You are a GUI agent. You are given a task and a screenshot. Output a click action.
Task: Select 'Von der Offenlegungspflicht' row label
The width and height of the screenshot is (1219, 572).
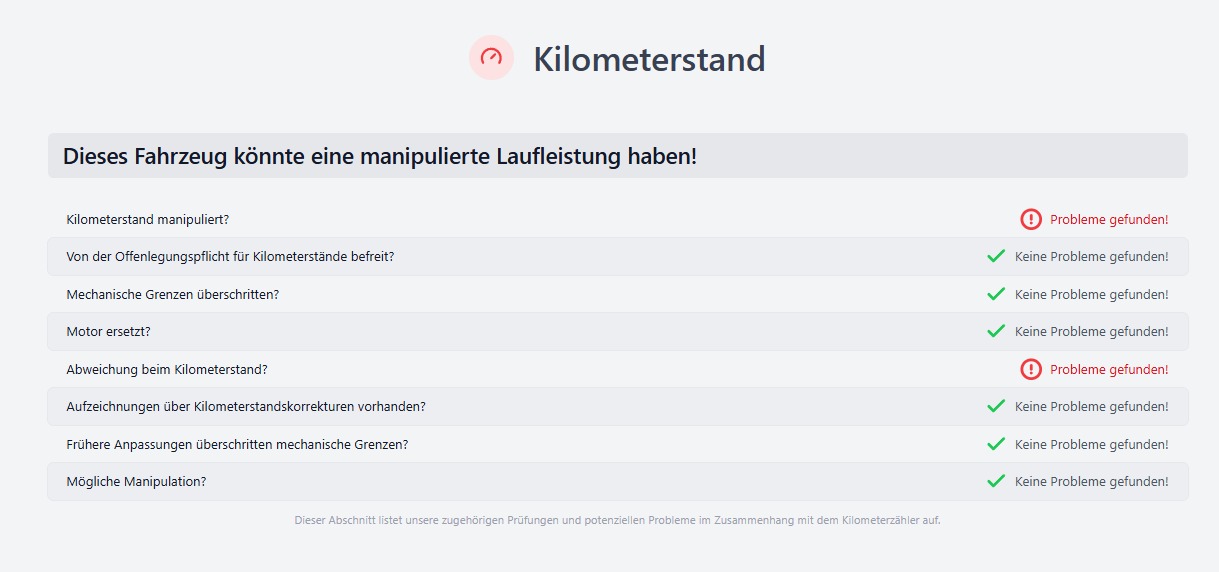coord(230,256)
